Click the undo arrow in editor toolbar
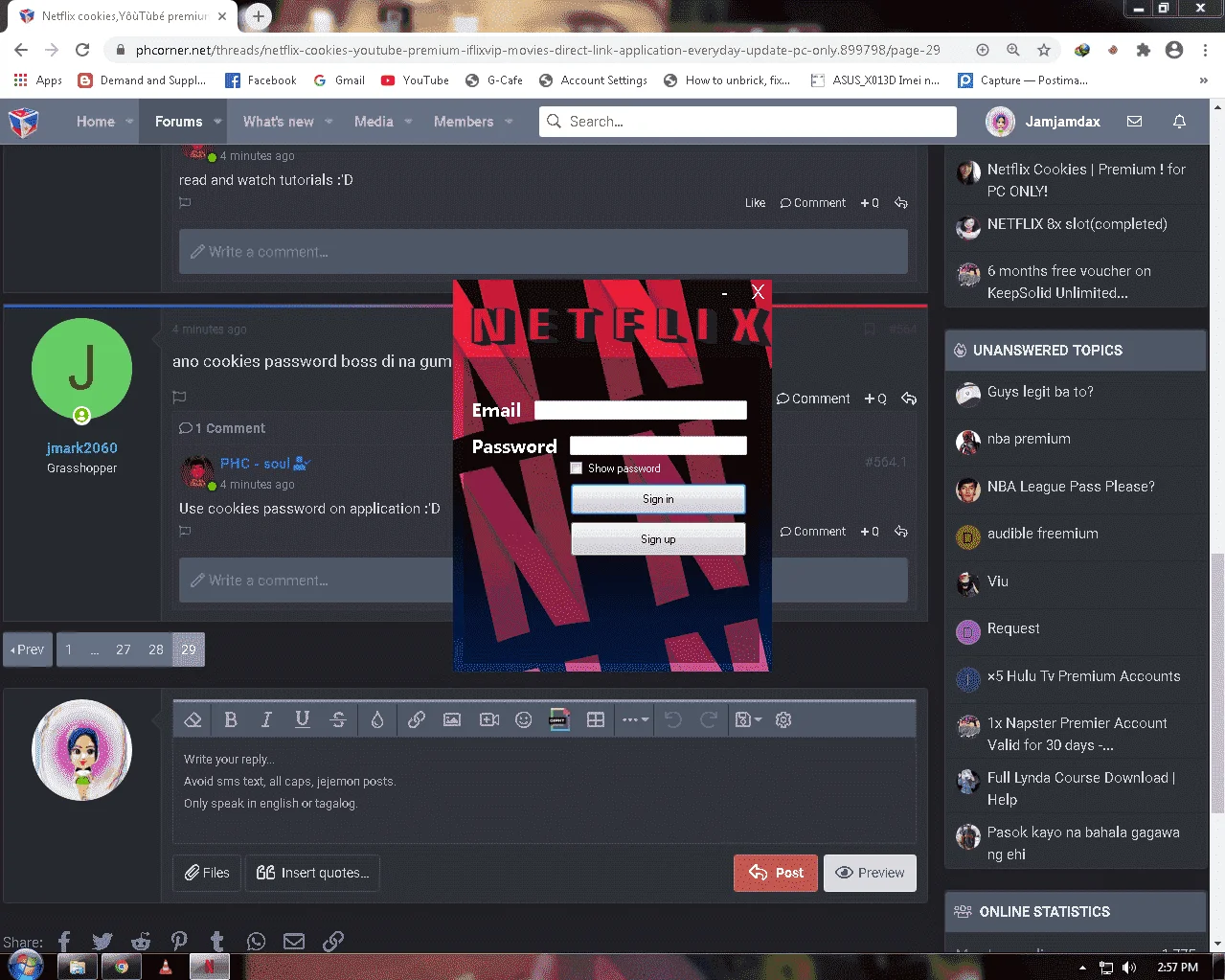The width and height of the screenshot is (1225, 980). pyautogui.click(x=673, y=719)
